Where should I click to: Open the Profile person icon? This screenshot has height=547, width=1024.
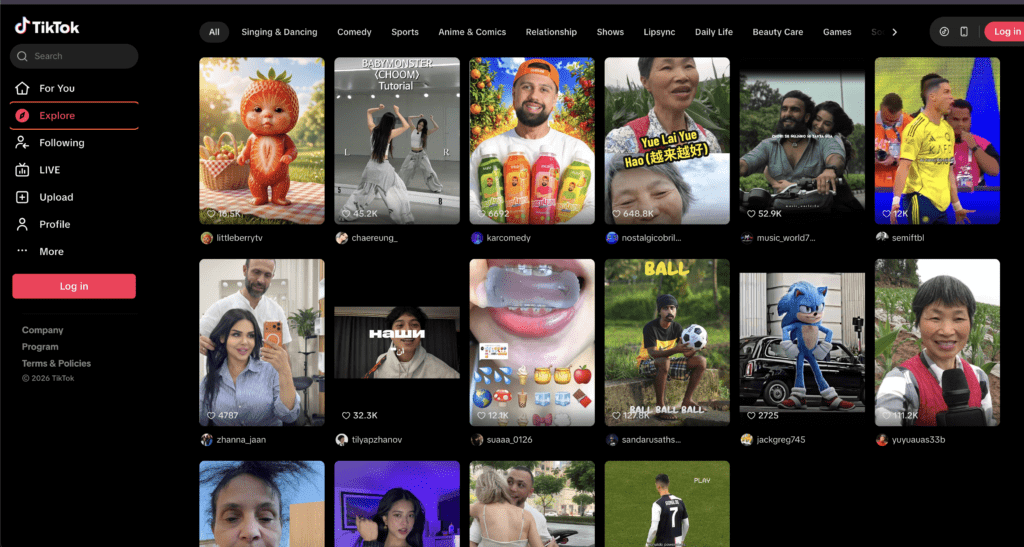(x=22, y=225)
